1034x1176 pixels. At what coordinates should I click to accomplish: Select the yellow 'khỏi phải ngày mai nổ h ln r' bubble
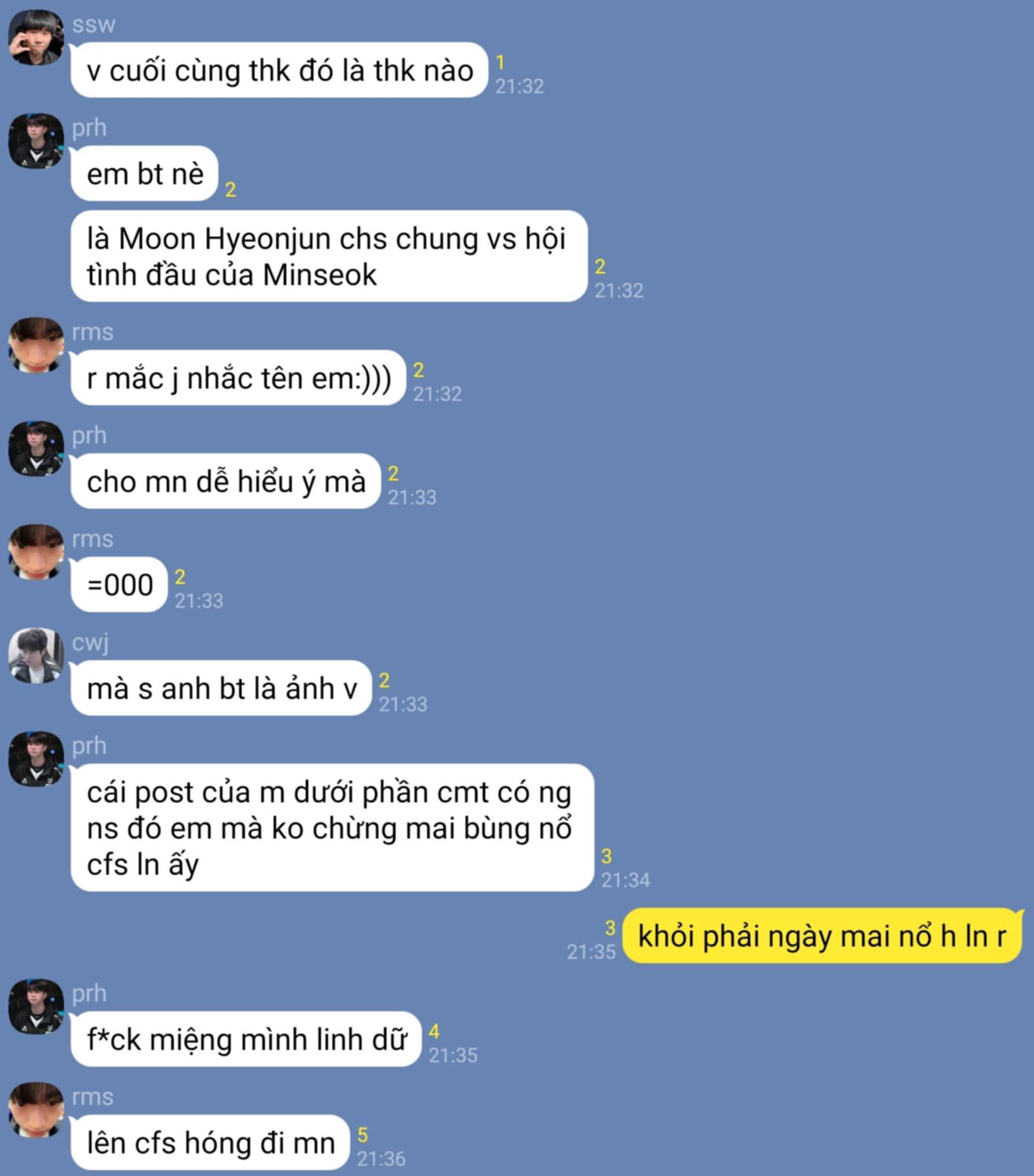(x=823, y=935)
